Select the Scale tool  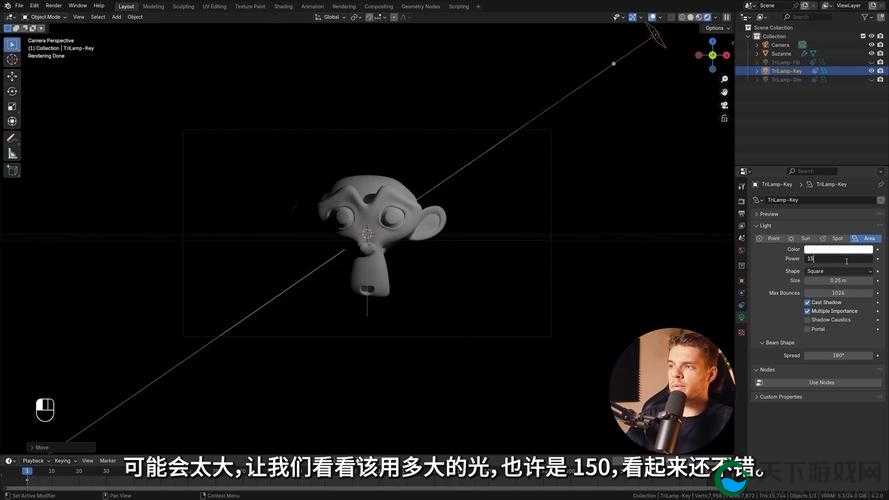pyautogui.click(x=12, y=107)
